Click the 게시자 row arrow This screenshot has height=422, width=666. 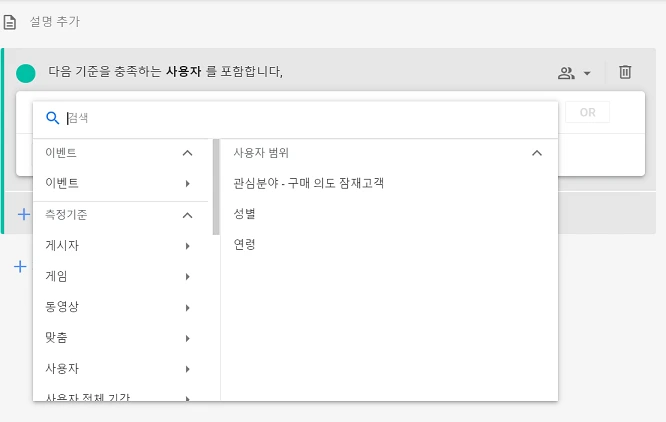[187, 246]
